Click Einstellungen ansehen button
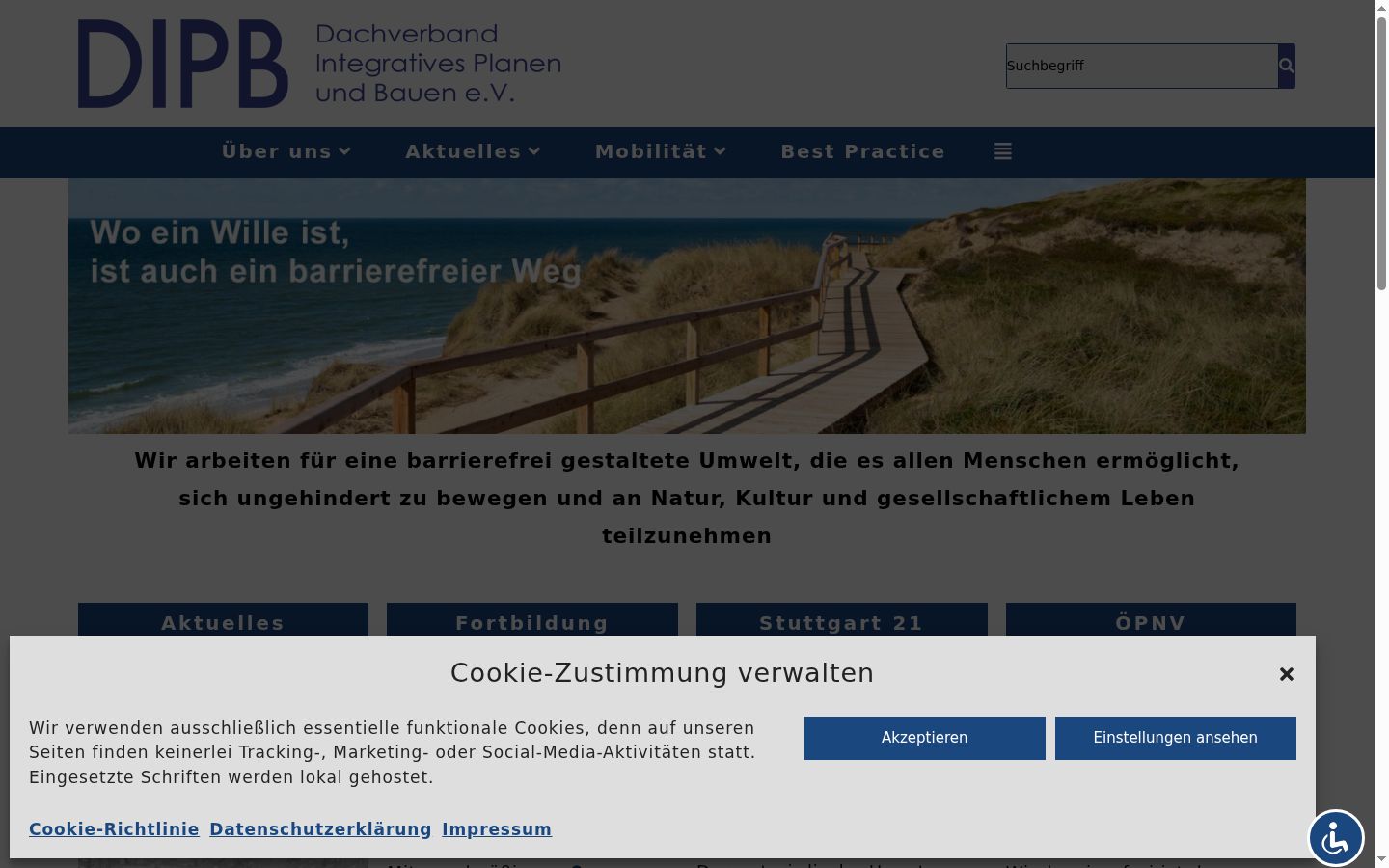 [1176, 738]
